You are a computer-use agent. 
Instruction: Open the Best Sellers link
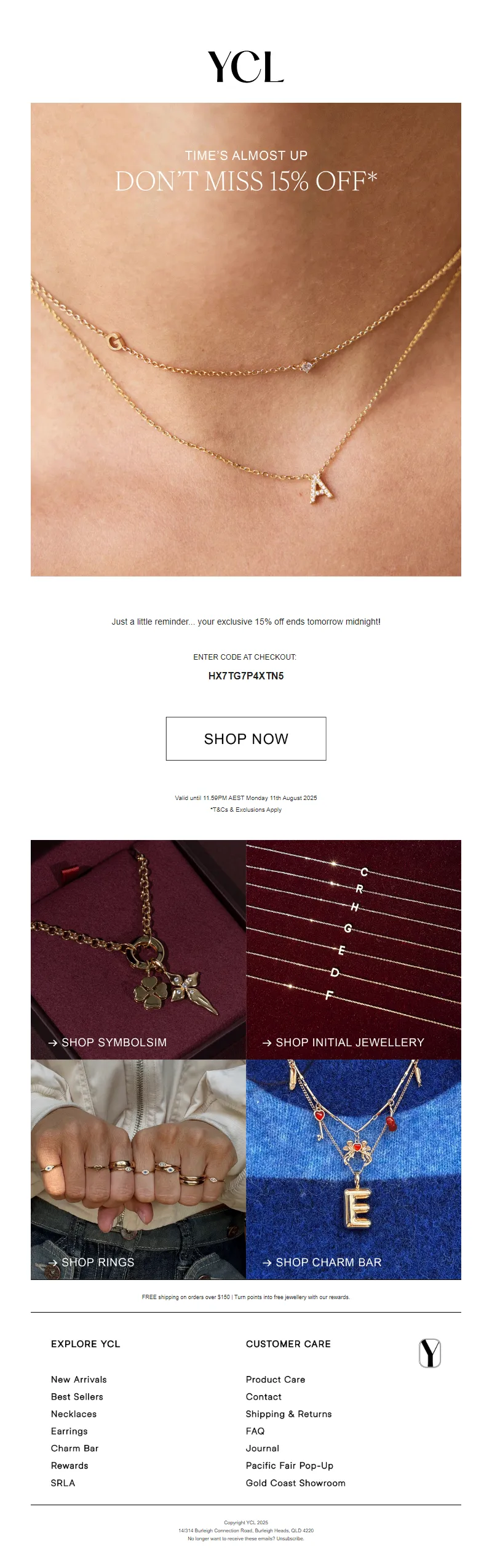(x=77, y=1396)
